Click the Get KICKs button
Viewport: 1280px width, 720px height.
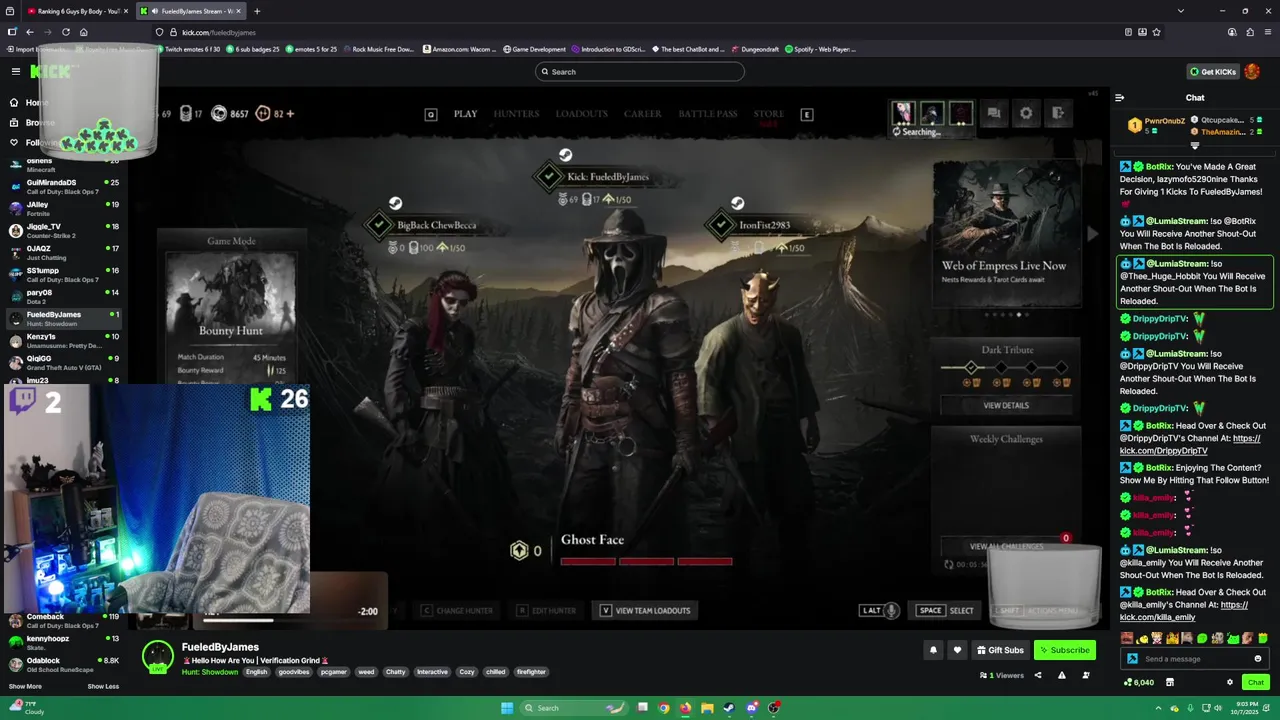1212,72
